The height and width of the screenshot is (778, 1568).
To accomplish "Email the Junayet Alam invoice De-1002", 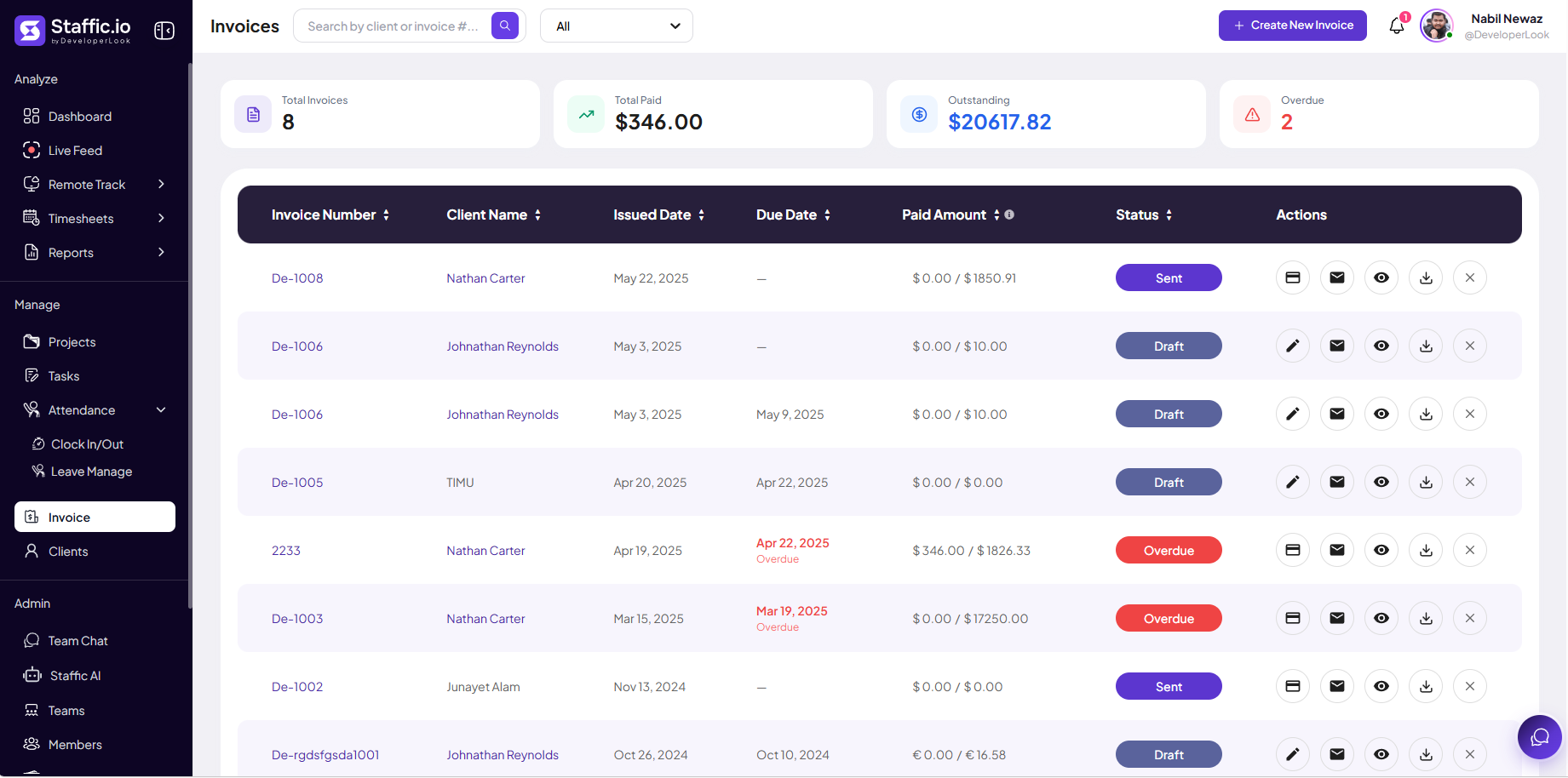I will pyautogui.click(x=1337, y=686).
